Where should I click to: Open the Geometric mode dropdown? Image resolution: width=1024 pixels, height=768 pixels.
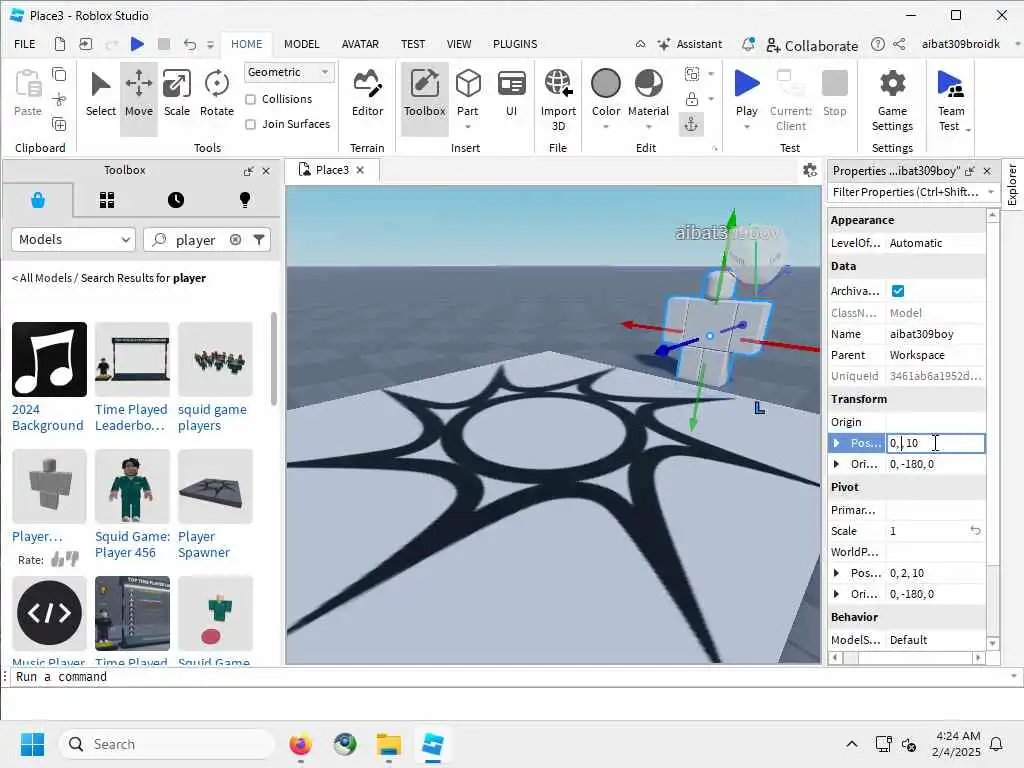289,72
